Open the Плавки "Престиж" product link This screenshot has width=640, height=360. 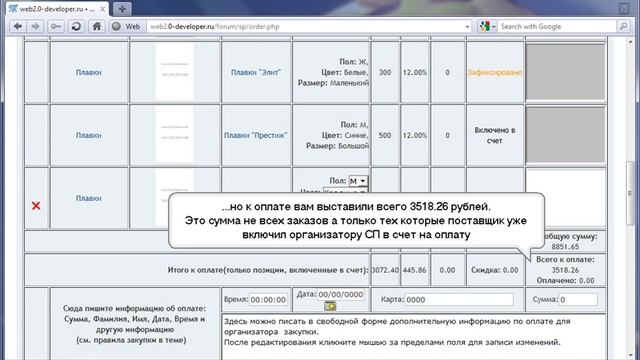pos(256,135)
